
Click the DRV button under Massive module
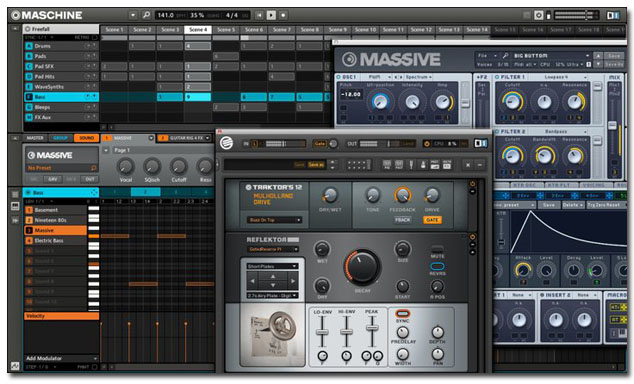pos(53,179)
